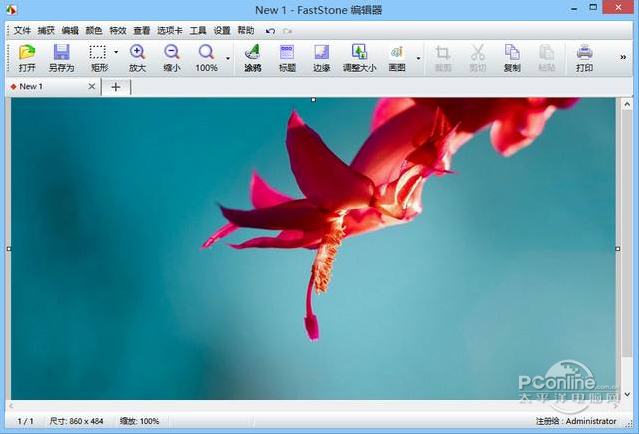Open a file with the 打开 icon

[27, 58]
